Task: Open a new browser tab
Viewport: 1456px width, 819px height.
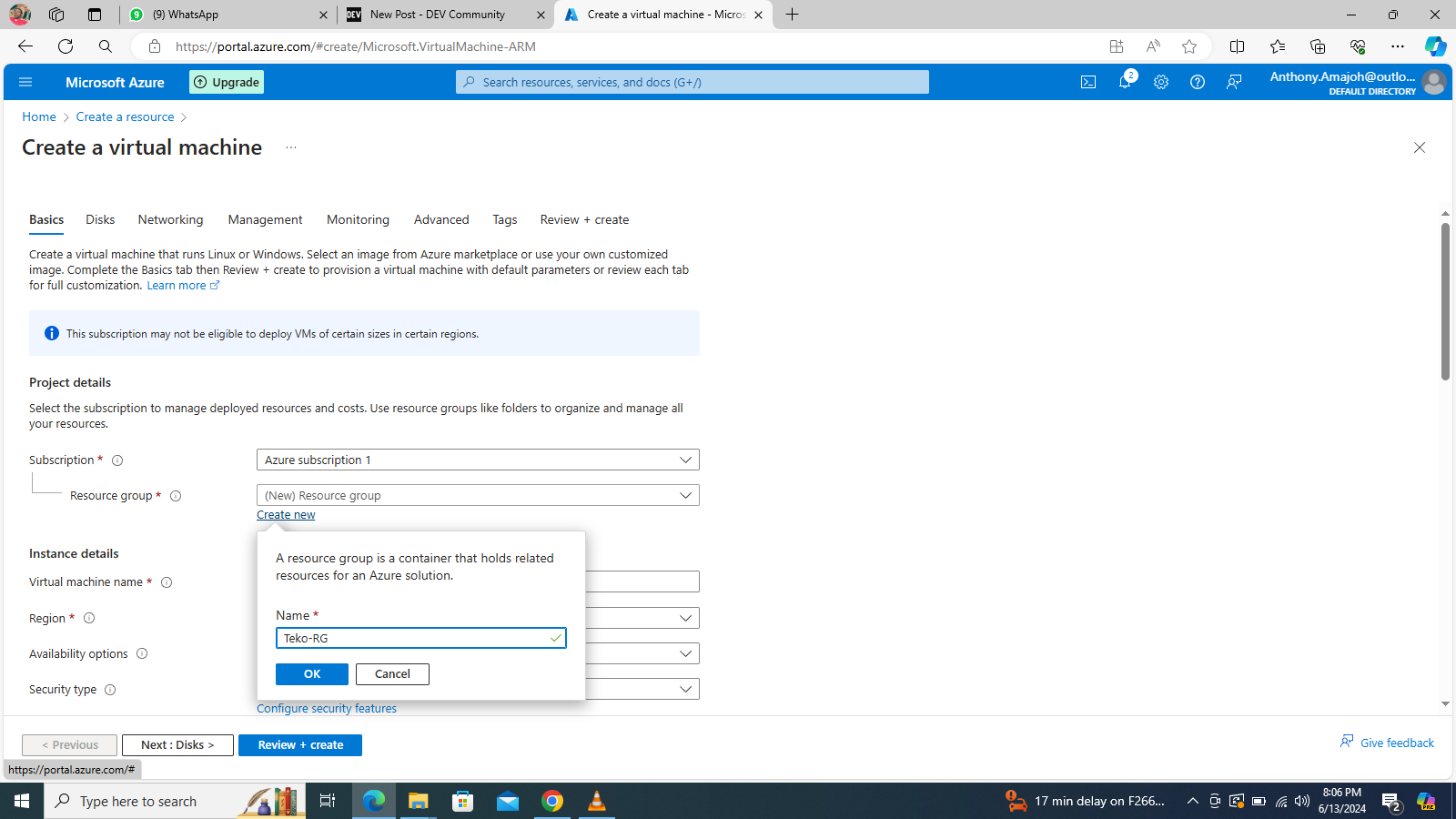Action: [792, 15]
